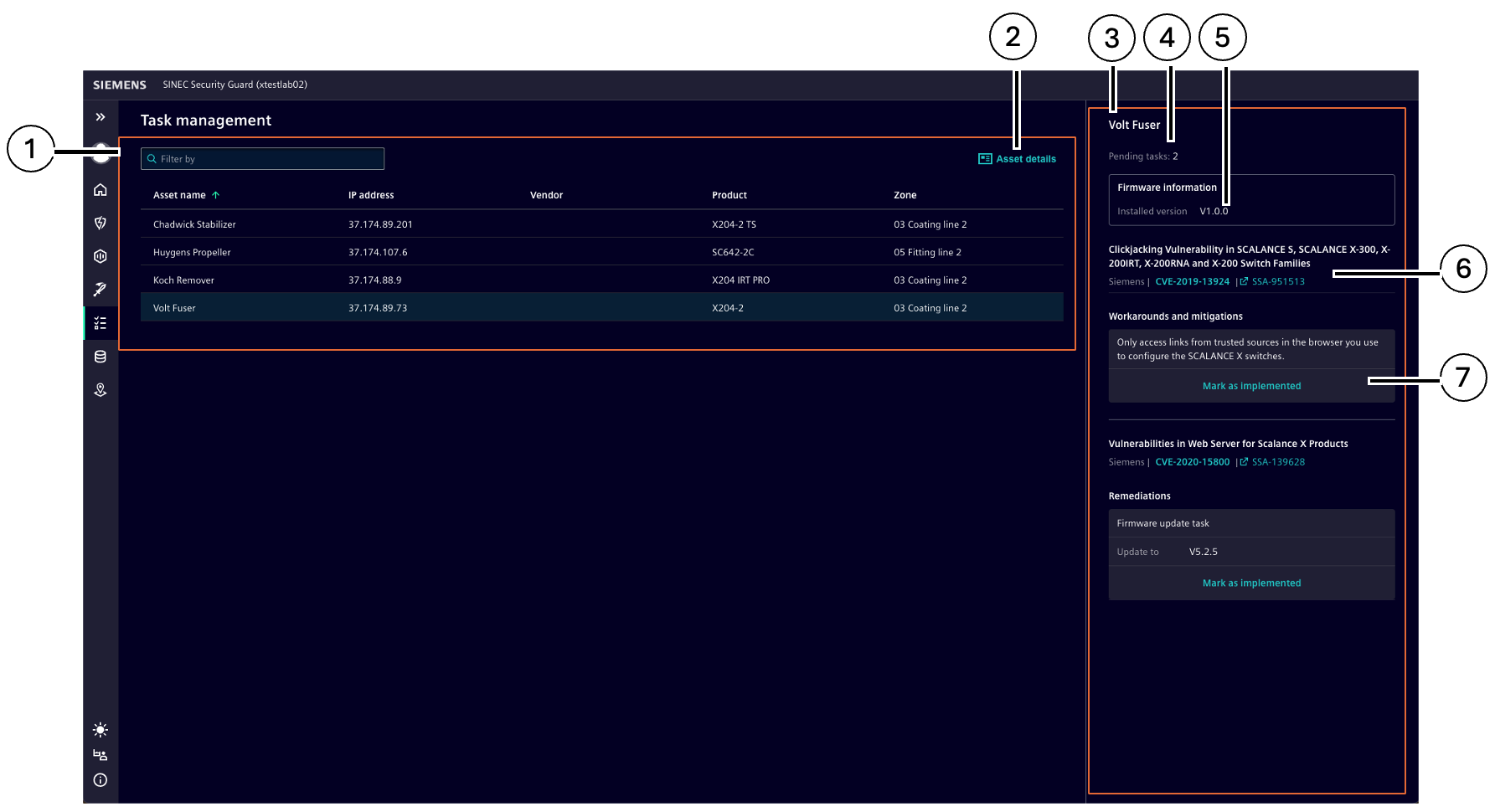
Task: Select the Huygens Propeller row
Action: click(602, 252)
